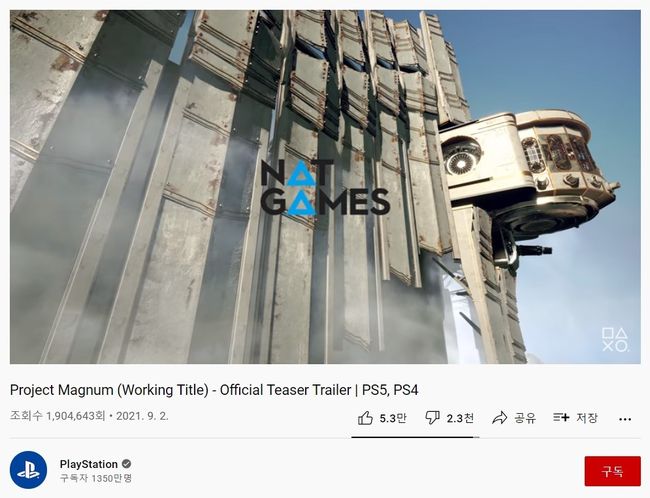Image resolution: width=650 pixels, height=498 pixels.
Task: Click the subscriber count 구독자 1350만명
Action: (95, 478)
